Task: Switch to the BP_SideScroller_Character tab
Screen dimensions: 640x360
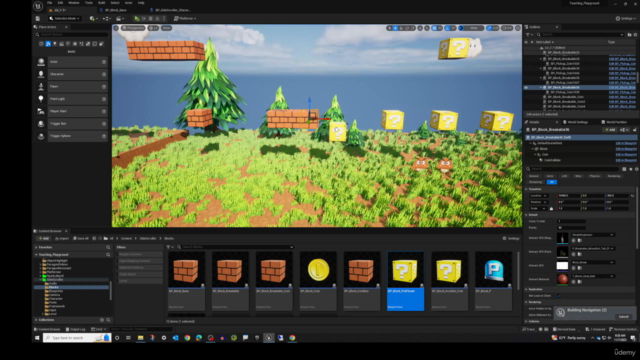Action: [171, 10]
